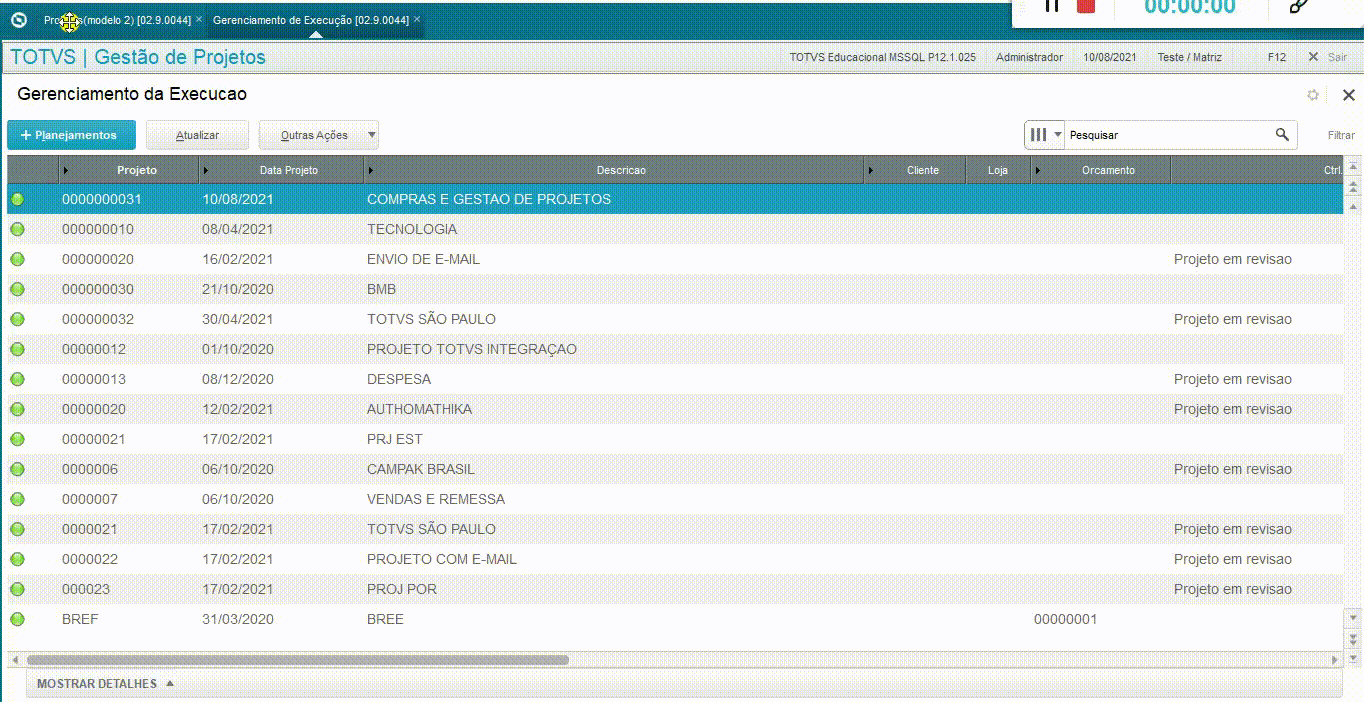Image resolution: width=1364 pixels, height=702 pixels.
Task: Click the green status icon of project 0000021
Action: click(x=17, y=529)
